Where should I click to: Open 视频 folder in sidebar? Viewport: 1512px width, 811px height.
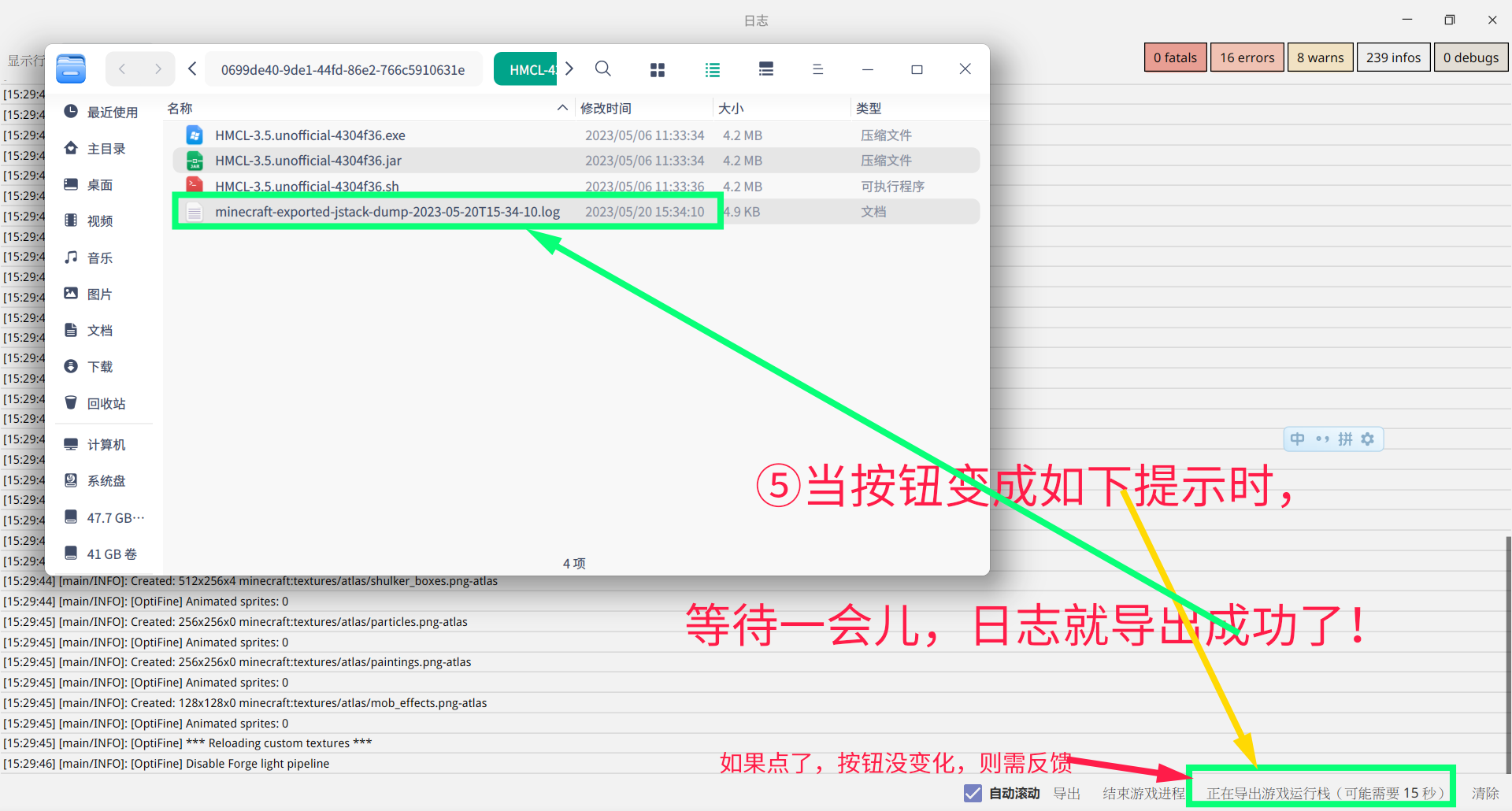coord(103,220)
